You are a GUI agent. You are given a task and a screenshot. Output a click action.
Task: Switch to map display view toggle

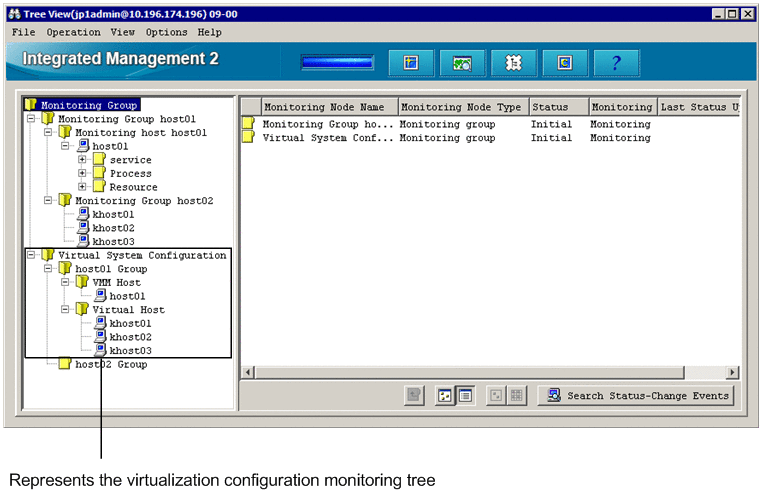coord(445,396)
